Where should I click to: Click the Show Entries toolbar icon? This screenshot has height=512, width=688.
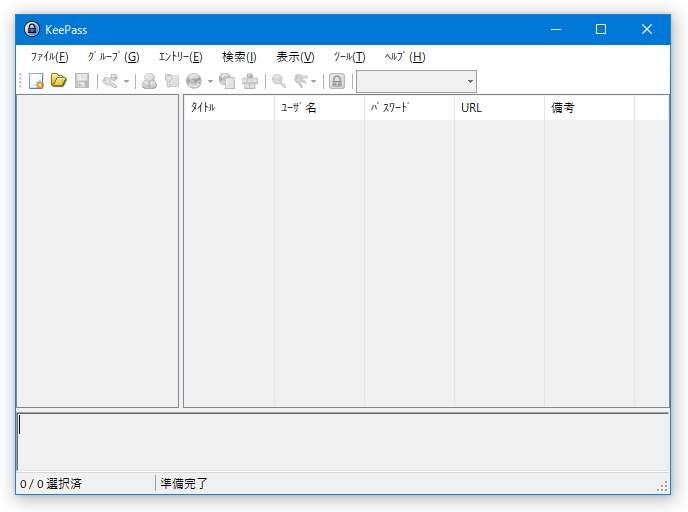tap(301, 81)
